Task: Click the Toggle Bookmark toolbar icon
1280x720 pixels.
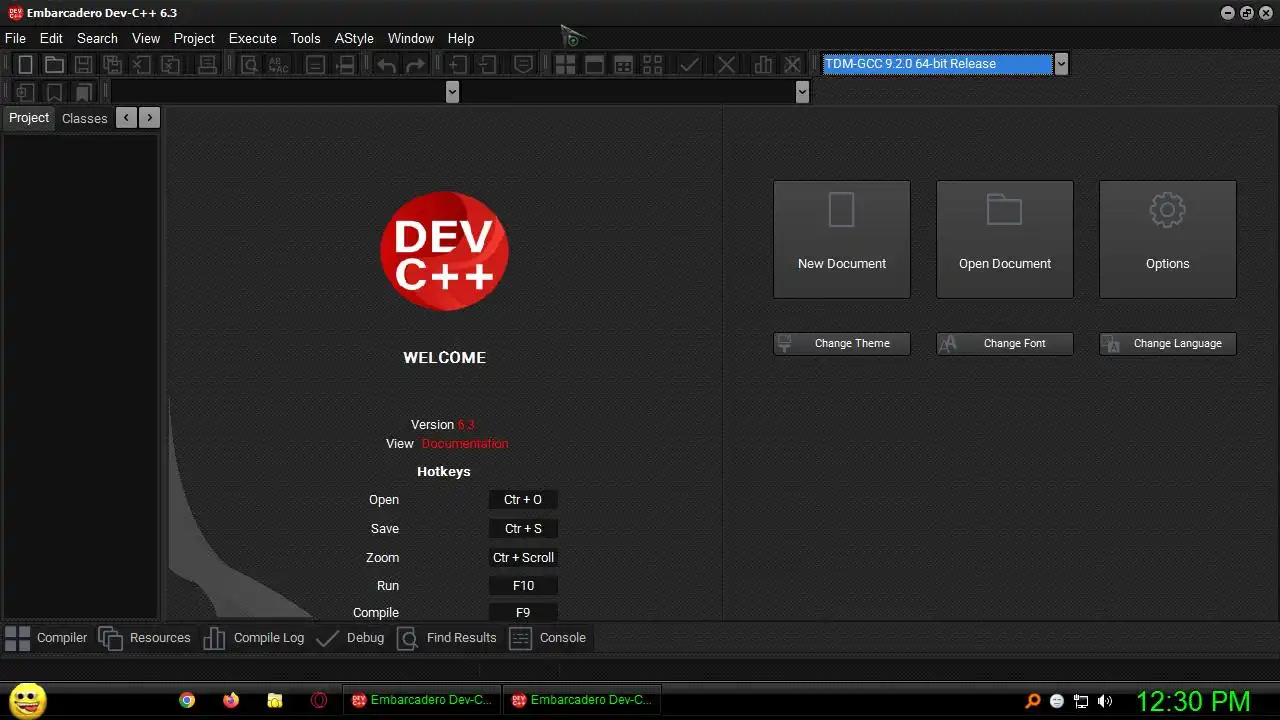Action: pos(54,92)
